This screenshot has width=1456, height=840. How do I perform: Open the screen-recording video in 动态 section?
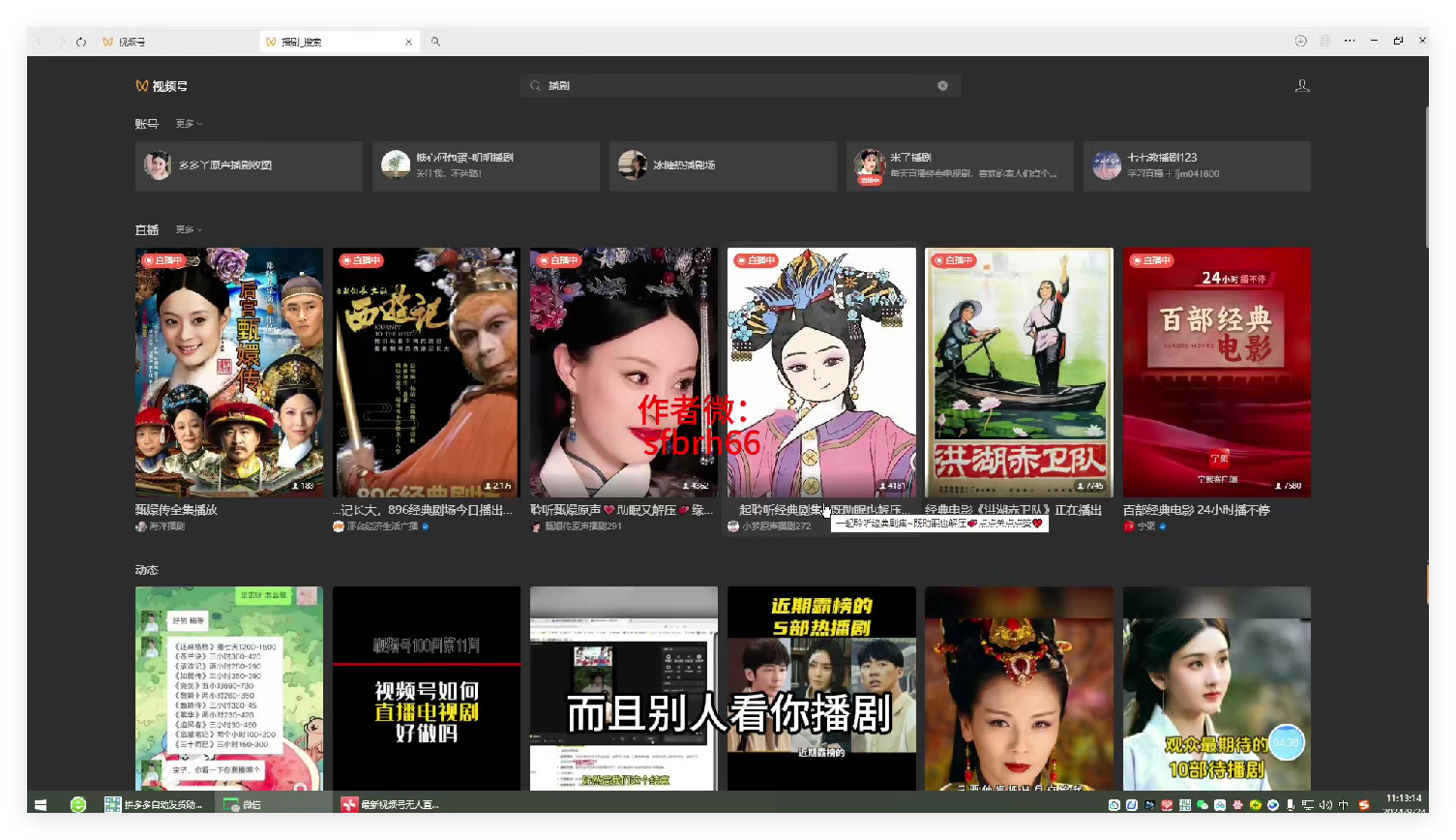pos(624,688)
